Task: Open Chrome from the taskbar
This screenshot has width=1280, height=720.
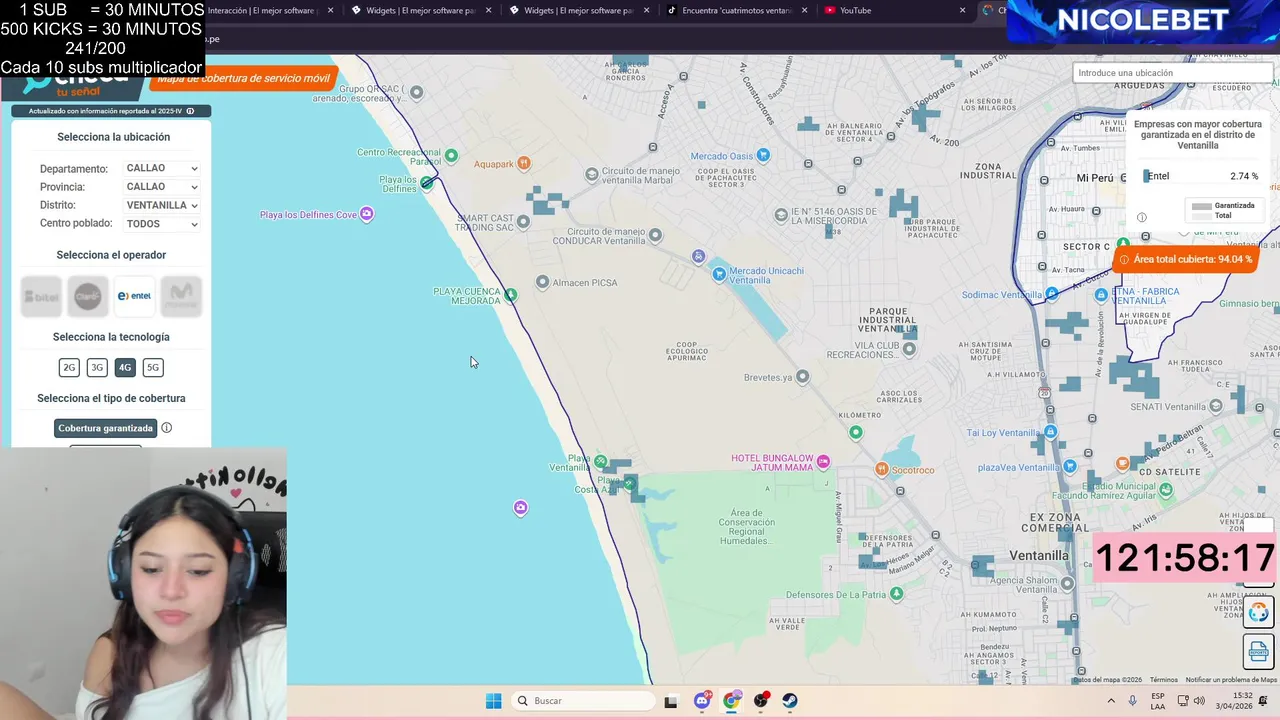Action: point(732,701)
